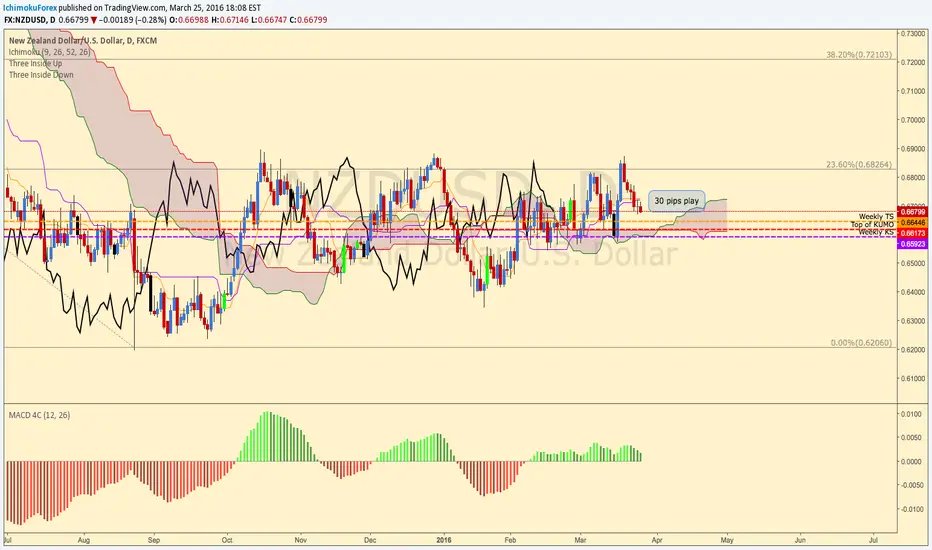Click the Ichimoku (9, 26, 52, 26) indicator label
Screen dimensions: 932x550
tap(50, 52)
